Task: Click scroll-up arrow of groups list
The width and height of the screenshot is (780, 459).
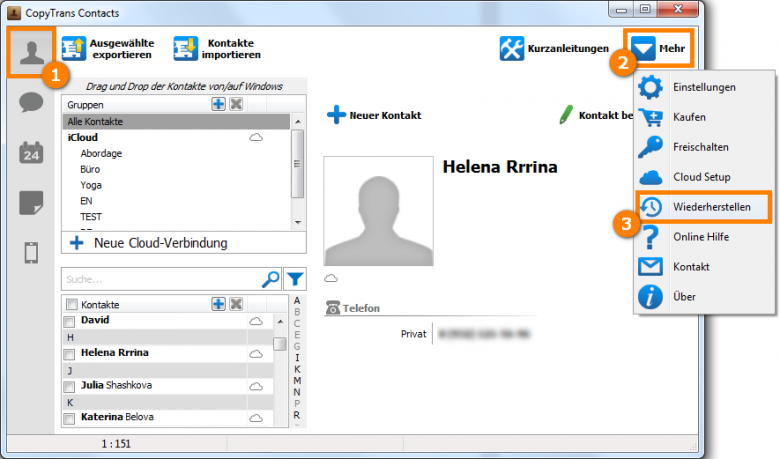Action: click(298, 121)
